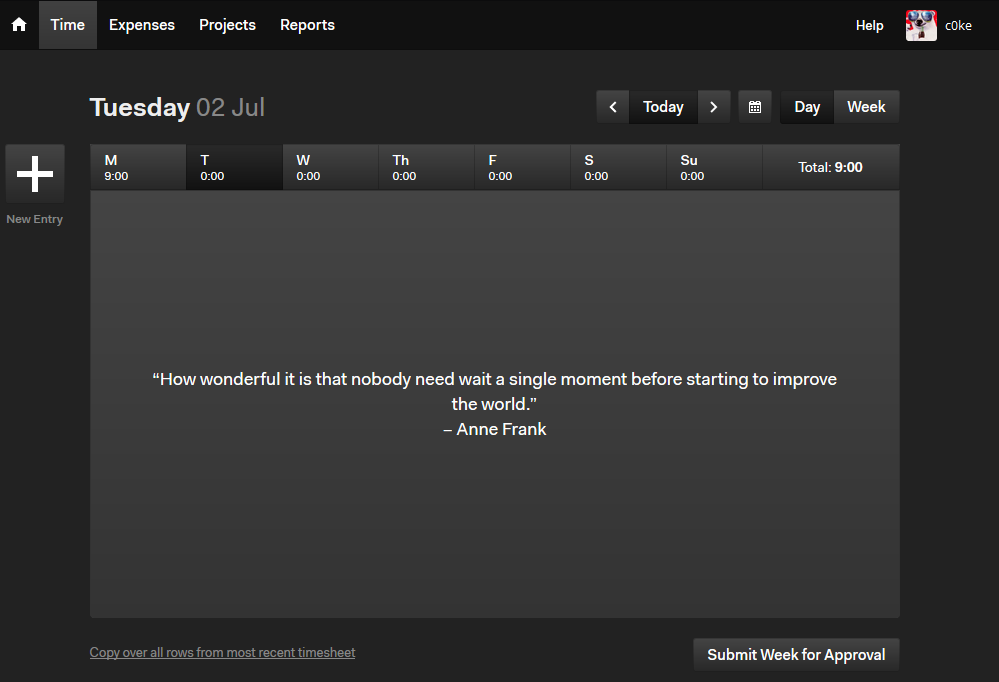Copy over rows from most recent timesheet
Viewport: 999px width, 682px height.
(x=222, y=653)
